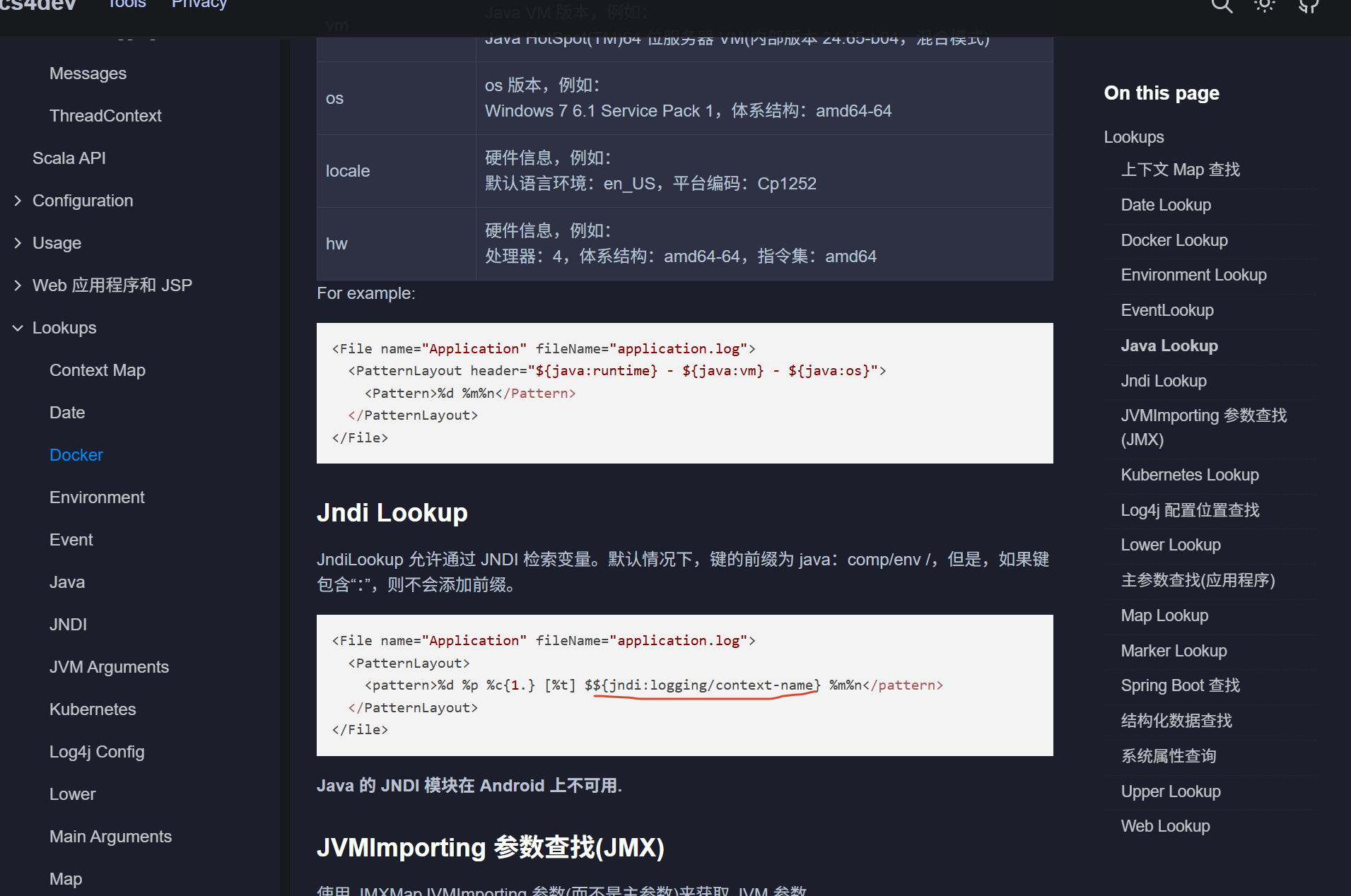Open Main Arguments sidebar page

[110, 837]
